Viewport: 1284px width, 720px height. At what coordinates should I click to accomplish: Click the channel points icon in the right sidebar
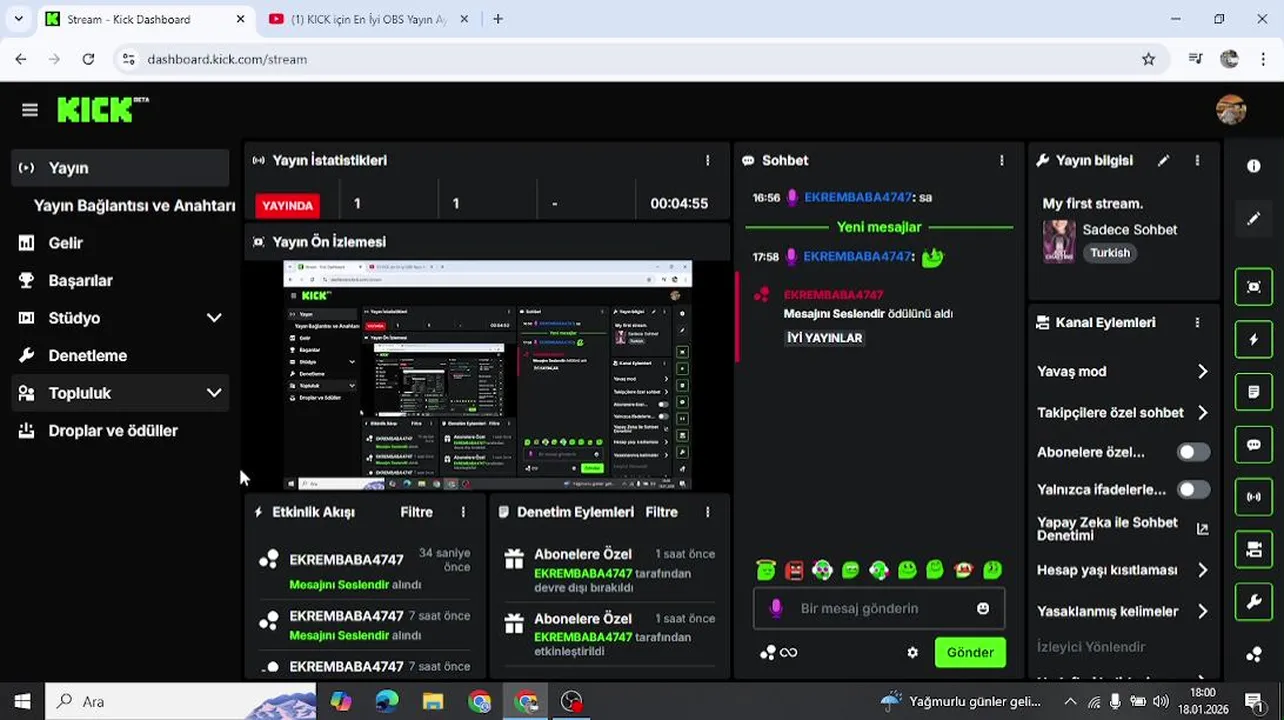pyautogui.click(x=1254, y=655)
